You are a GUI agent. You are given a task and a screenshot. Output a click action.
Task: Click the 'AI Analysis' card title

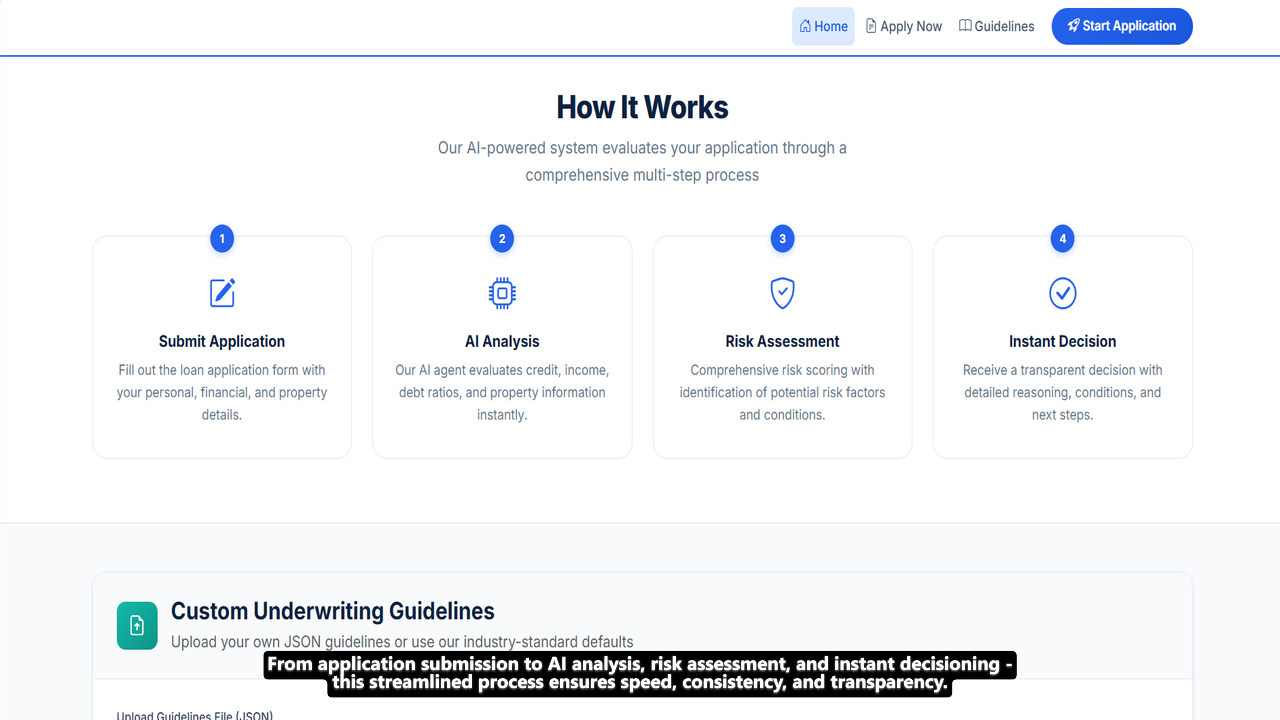(502, 341)
